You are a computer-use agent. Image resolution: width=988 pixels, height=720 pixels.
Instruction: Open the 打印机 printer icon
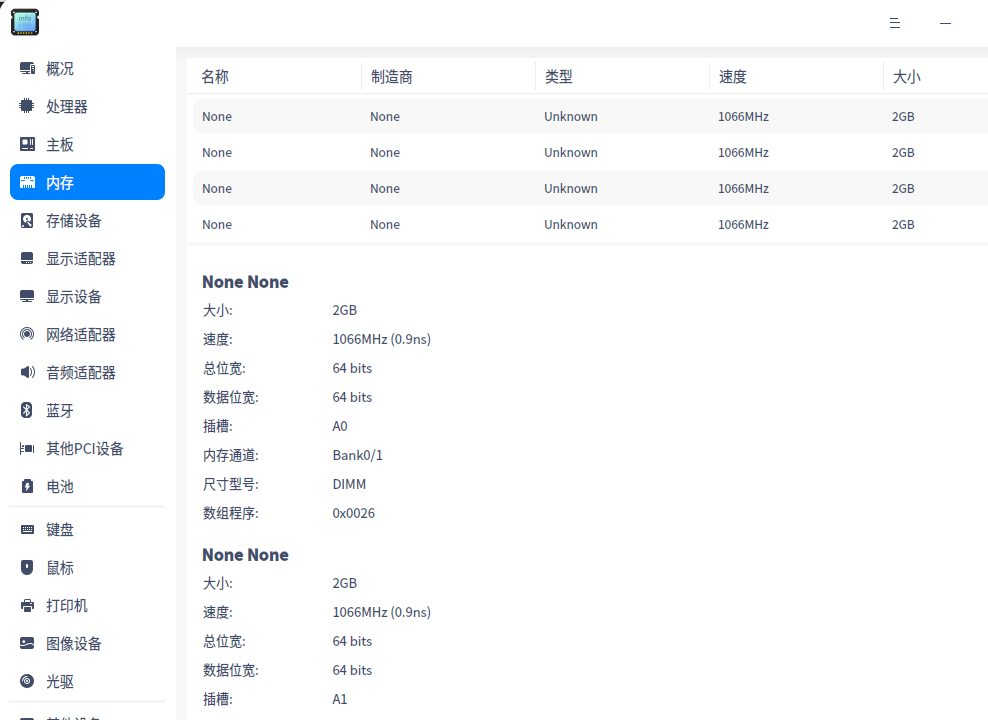coord(27,605)
